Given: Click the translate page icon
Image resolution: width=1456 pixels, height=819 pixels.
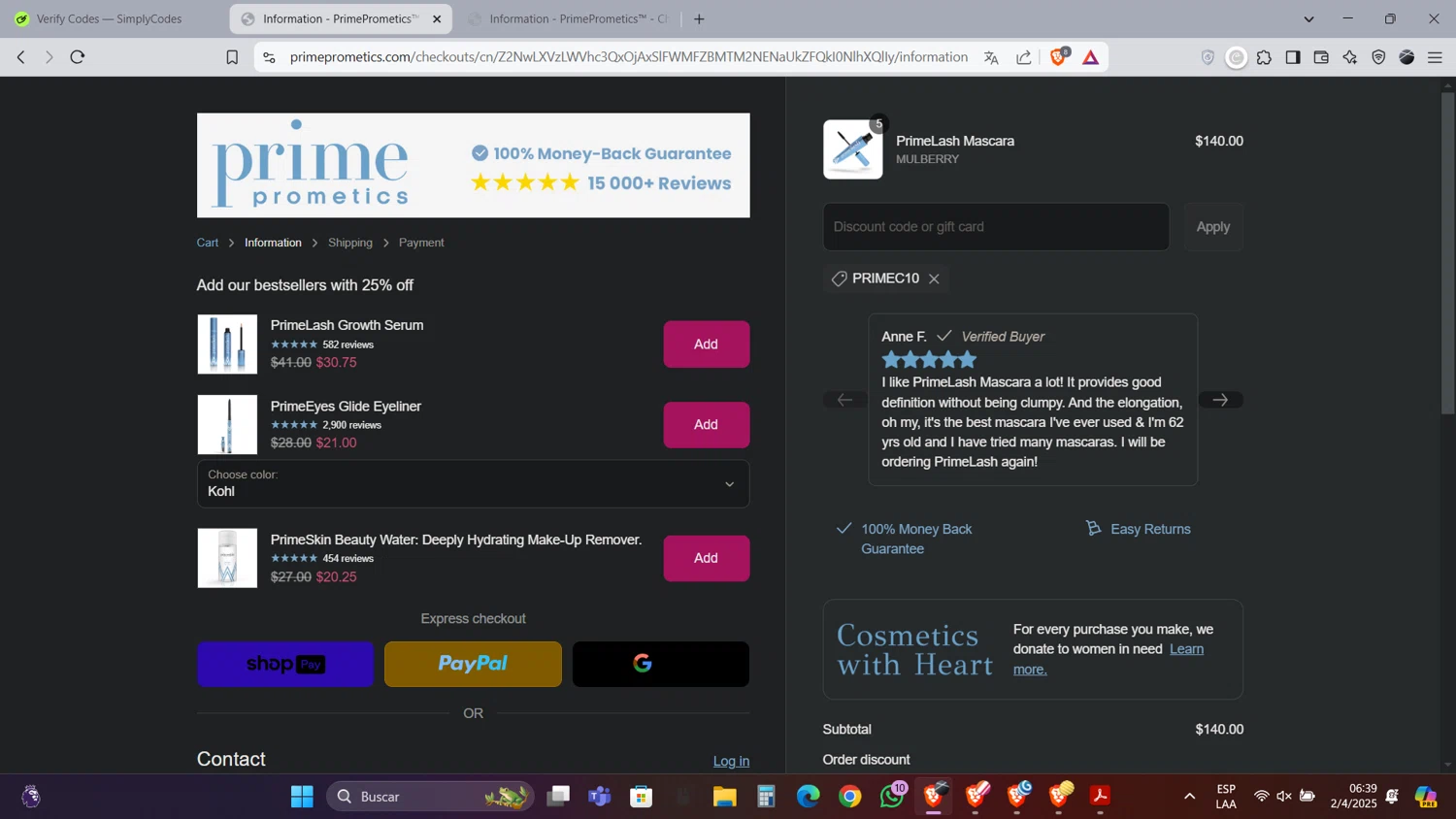Looking at the screenshot, I should point(991,57).
